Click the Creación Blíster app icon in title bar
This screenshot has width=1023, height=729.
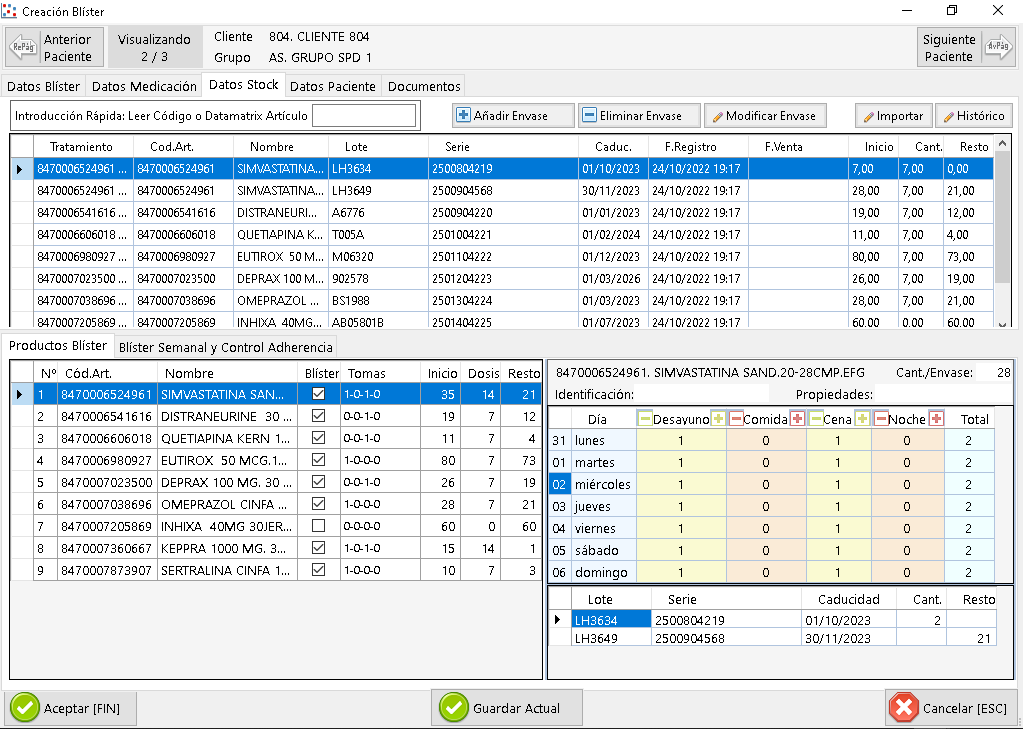pyautogui.click(x=9, y=11)
